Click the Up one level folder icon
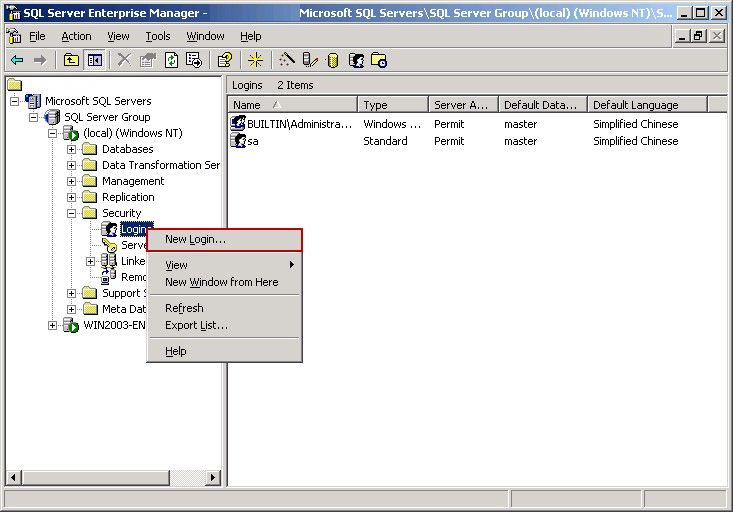 (x=71, y=60)
